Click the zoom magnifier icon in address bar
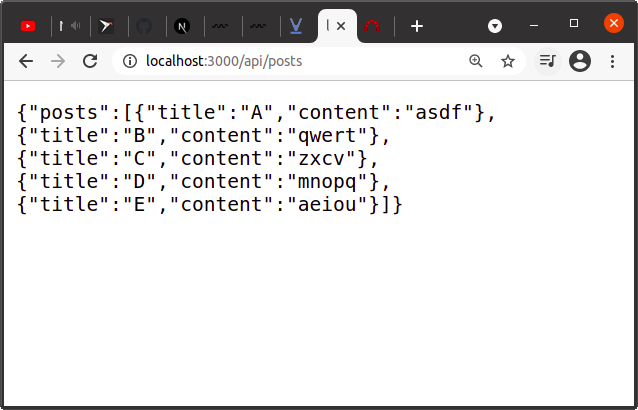 click(x=476, y=62)
